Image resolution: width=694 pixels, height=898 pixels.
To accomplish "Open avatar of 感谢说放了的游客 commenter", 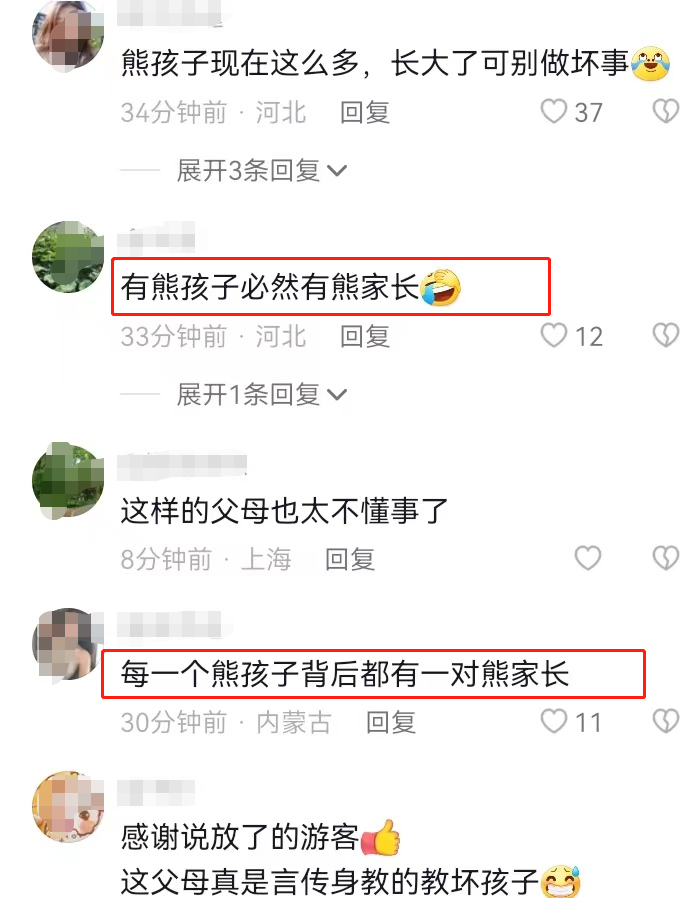I will tap(68, 806).
